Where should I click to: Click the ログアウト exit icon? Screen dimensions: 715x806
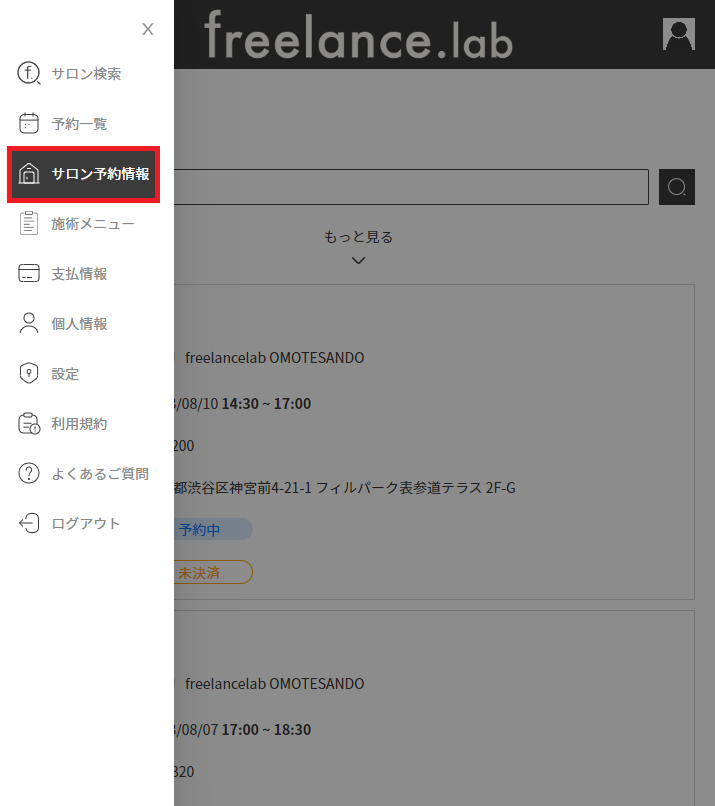[x=29, y=524]
